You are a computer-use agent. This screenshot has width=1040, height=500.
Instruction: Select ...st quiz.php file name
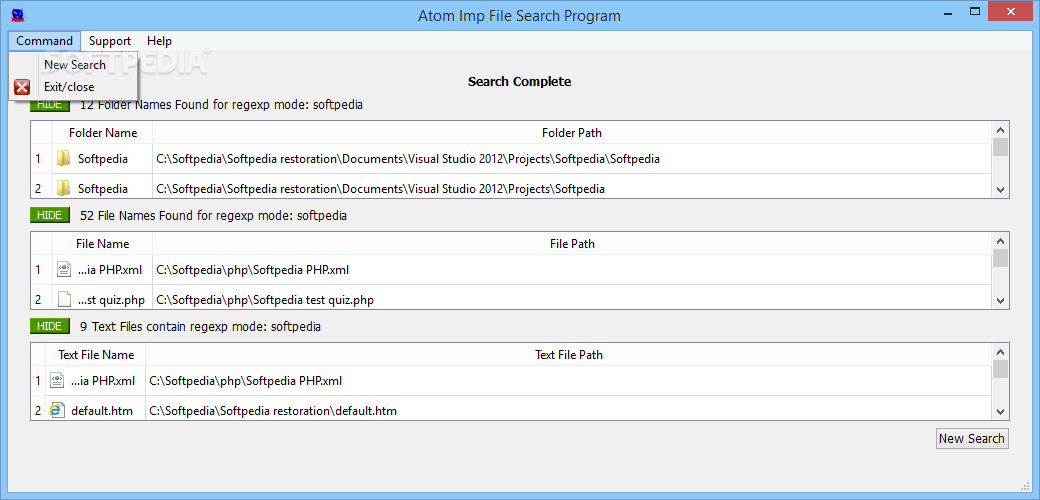pyautogui.click(x=111, y=300)
